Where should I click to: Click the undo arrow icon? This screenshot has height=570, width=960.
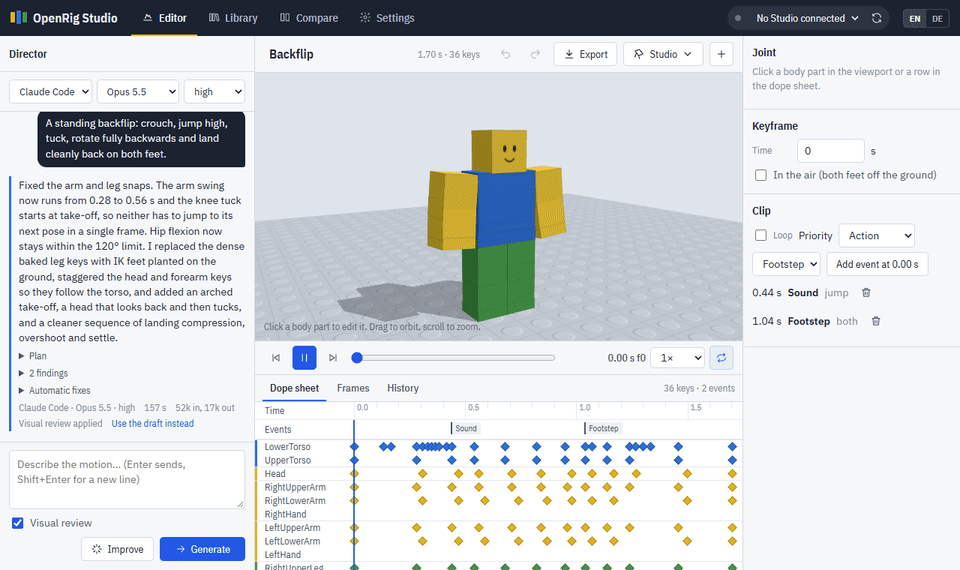click(505, 54)
